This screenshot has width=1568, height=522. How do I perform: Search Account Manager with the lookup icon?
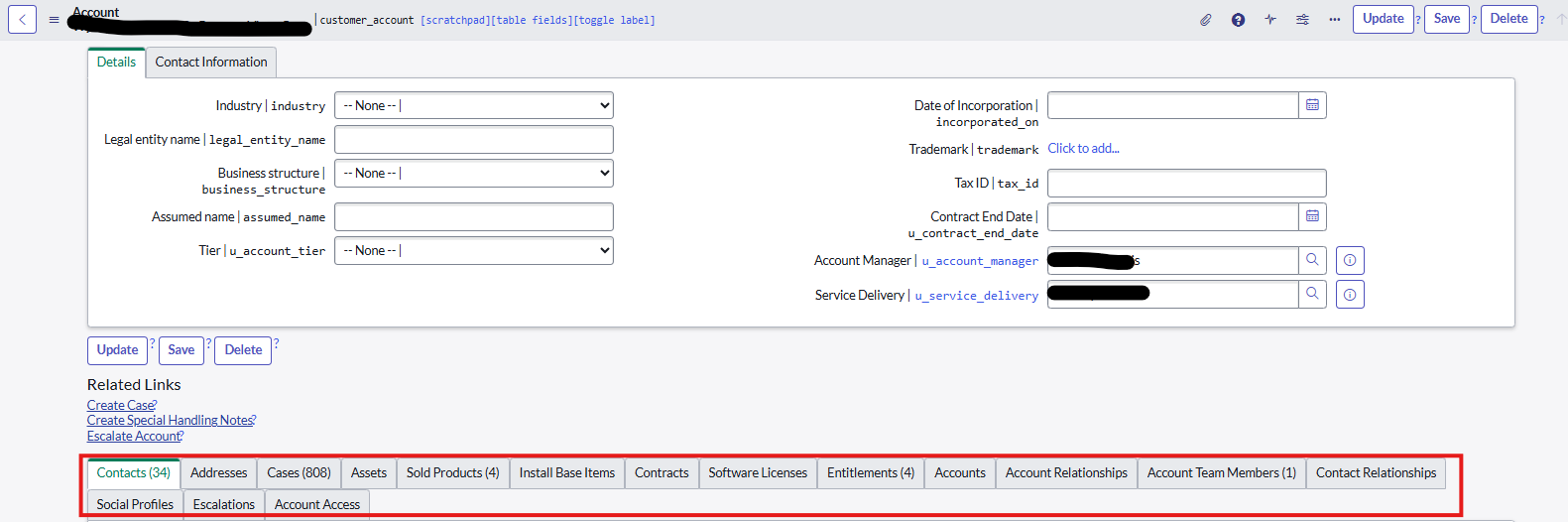click(x=1312, y=260)
